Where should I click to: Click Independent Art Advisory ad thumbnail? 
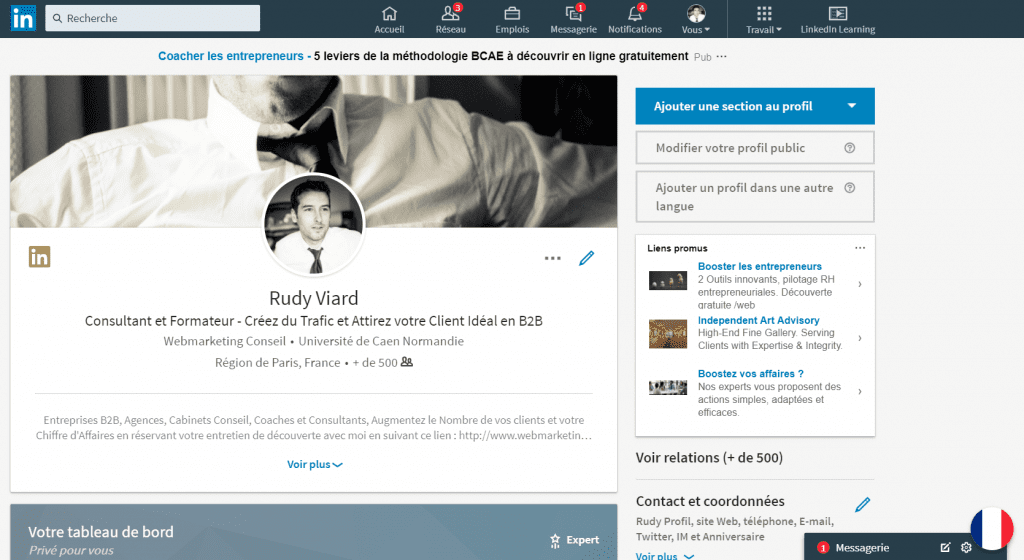(x=667, y=334)
